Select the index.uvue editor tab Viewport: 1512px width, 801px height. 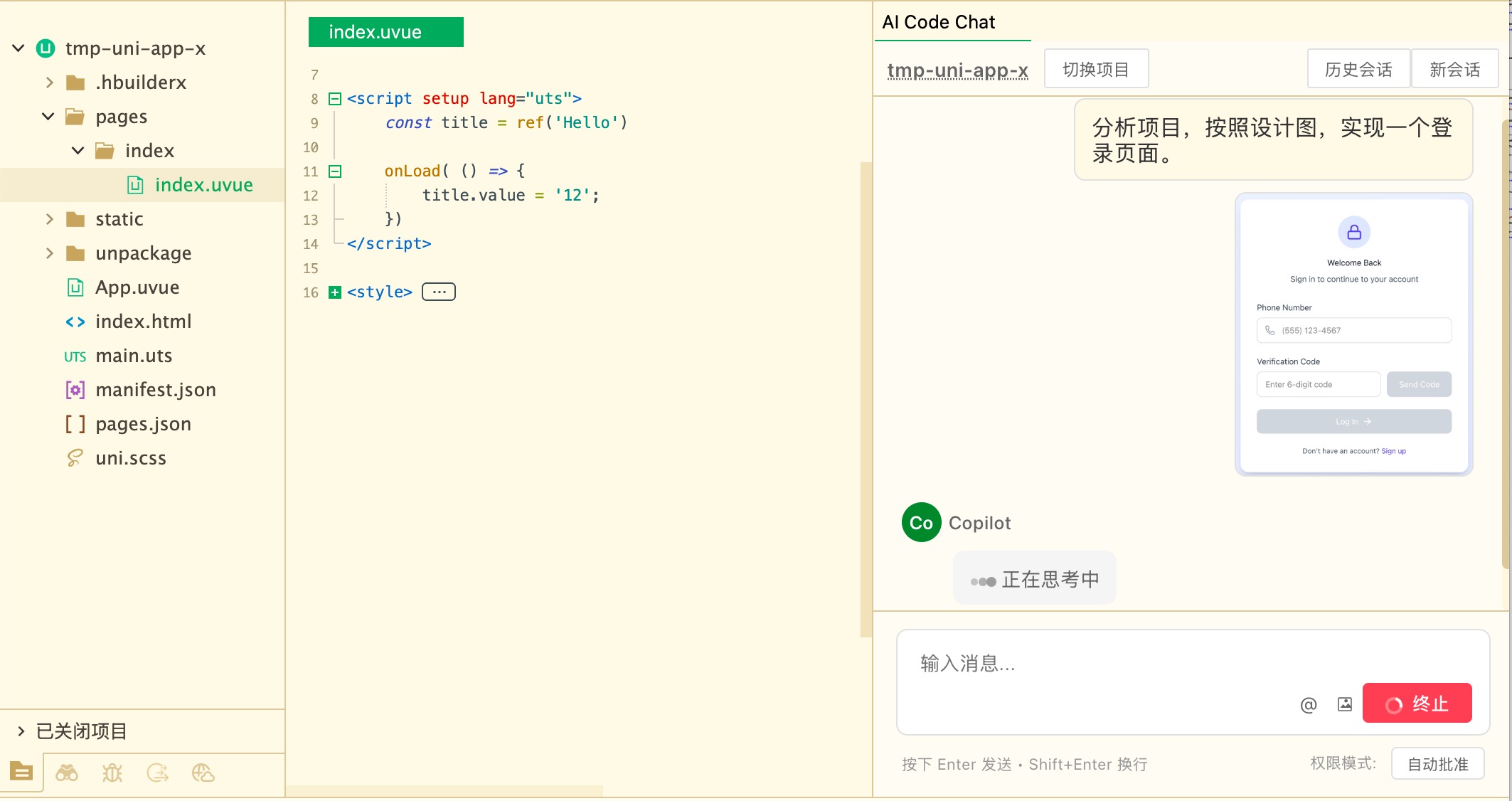tap(385, 32)
